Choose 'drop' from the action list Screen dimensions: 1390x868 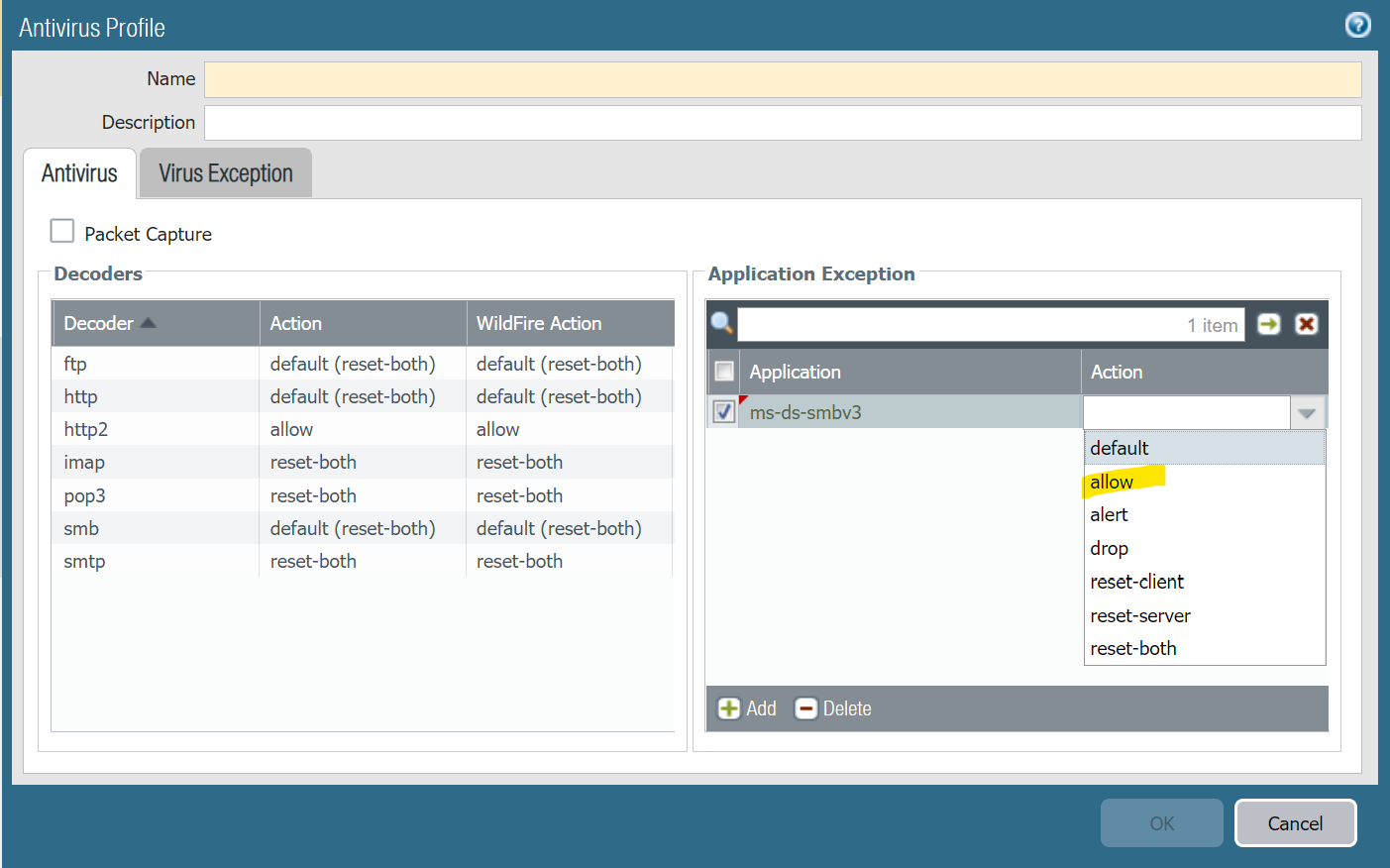(x=1204, y=548)
